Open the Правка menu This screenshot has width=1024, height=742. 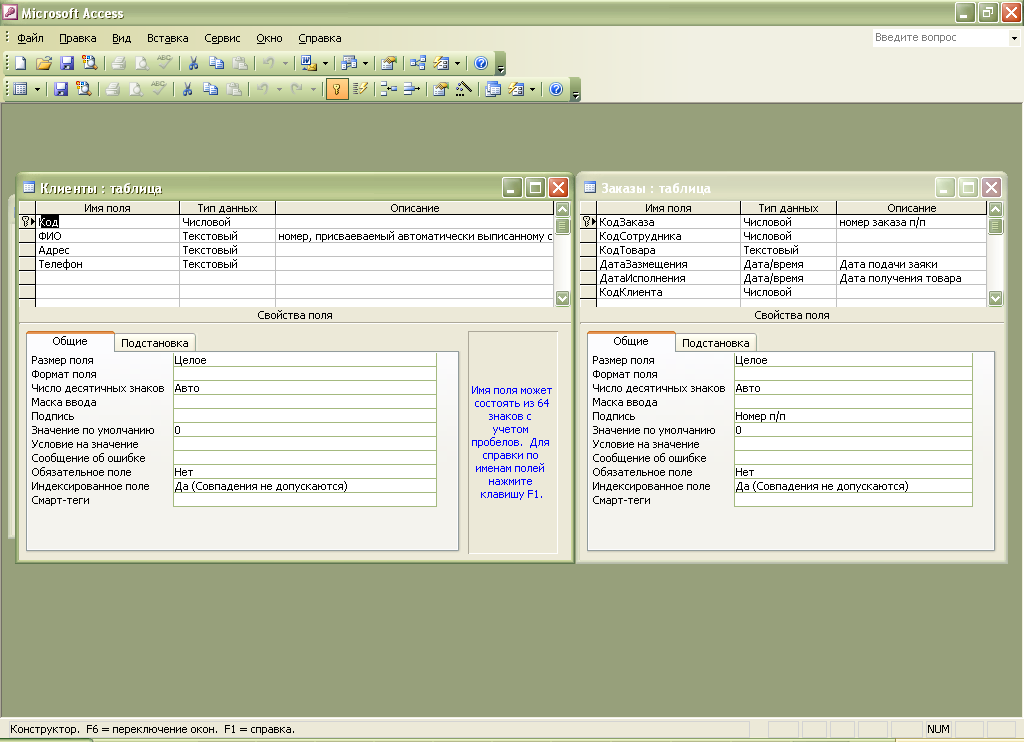pos(78,38)
